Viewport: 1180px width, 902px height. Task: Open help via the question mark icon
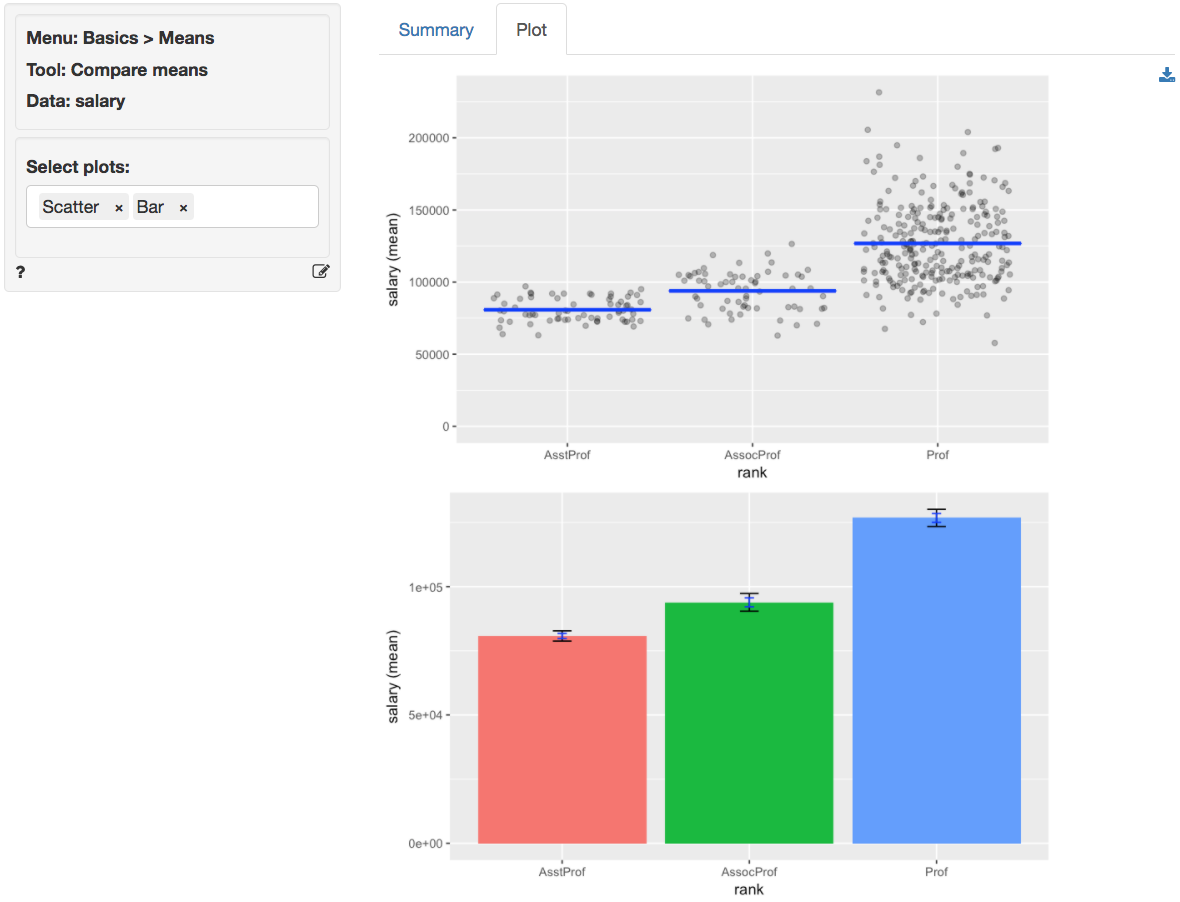tap(20, 271)
